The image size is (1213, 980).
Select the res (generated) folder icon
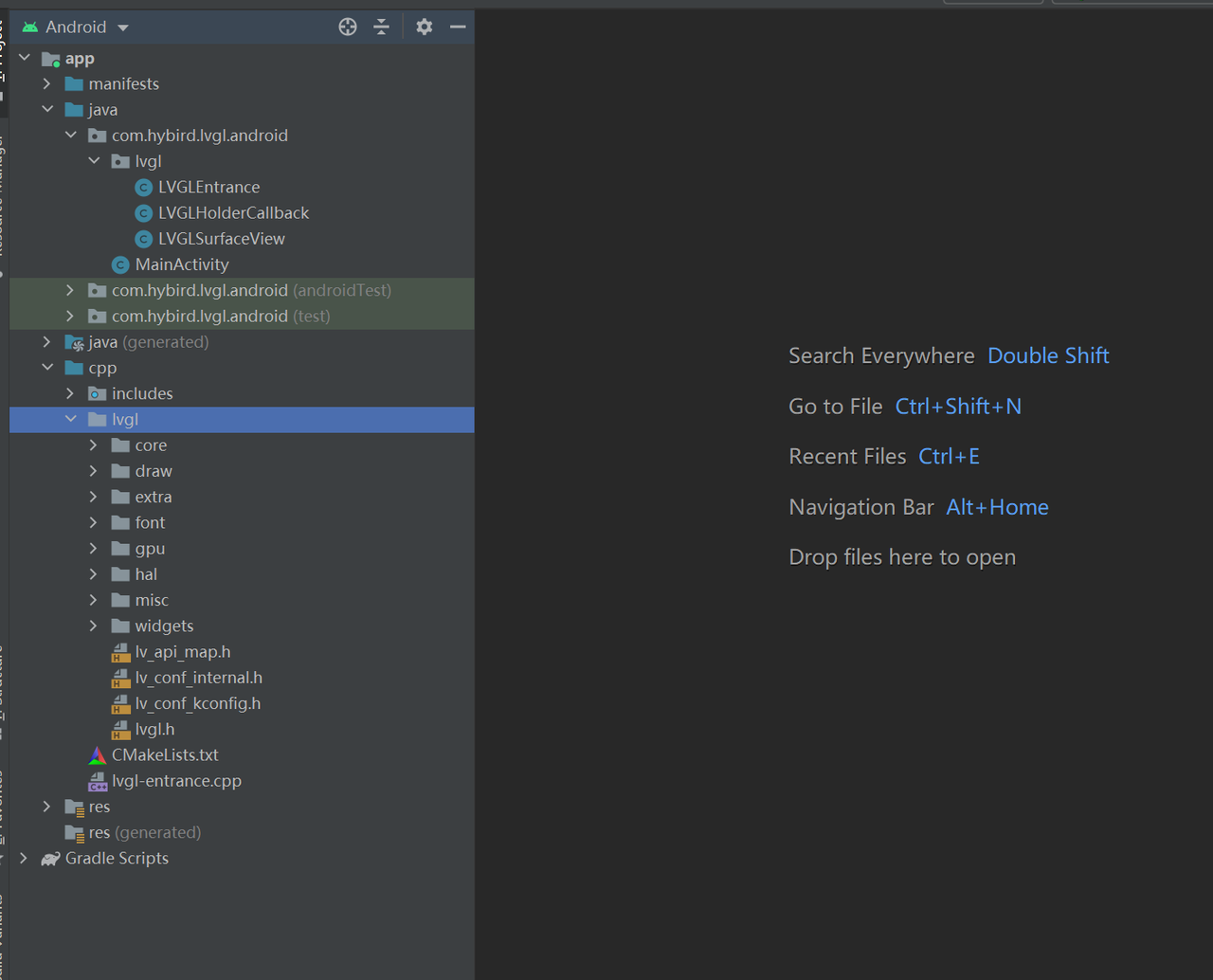point(74,833)
